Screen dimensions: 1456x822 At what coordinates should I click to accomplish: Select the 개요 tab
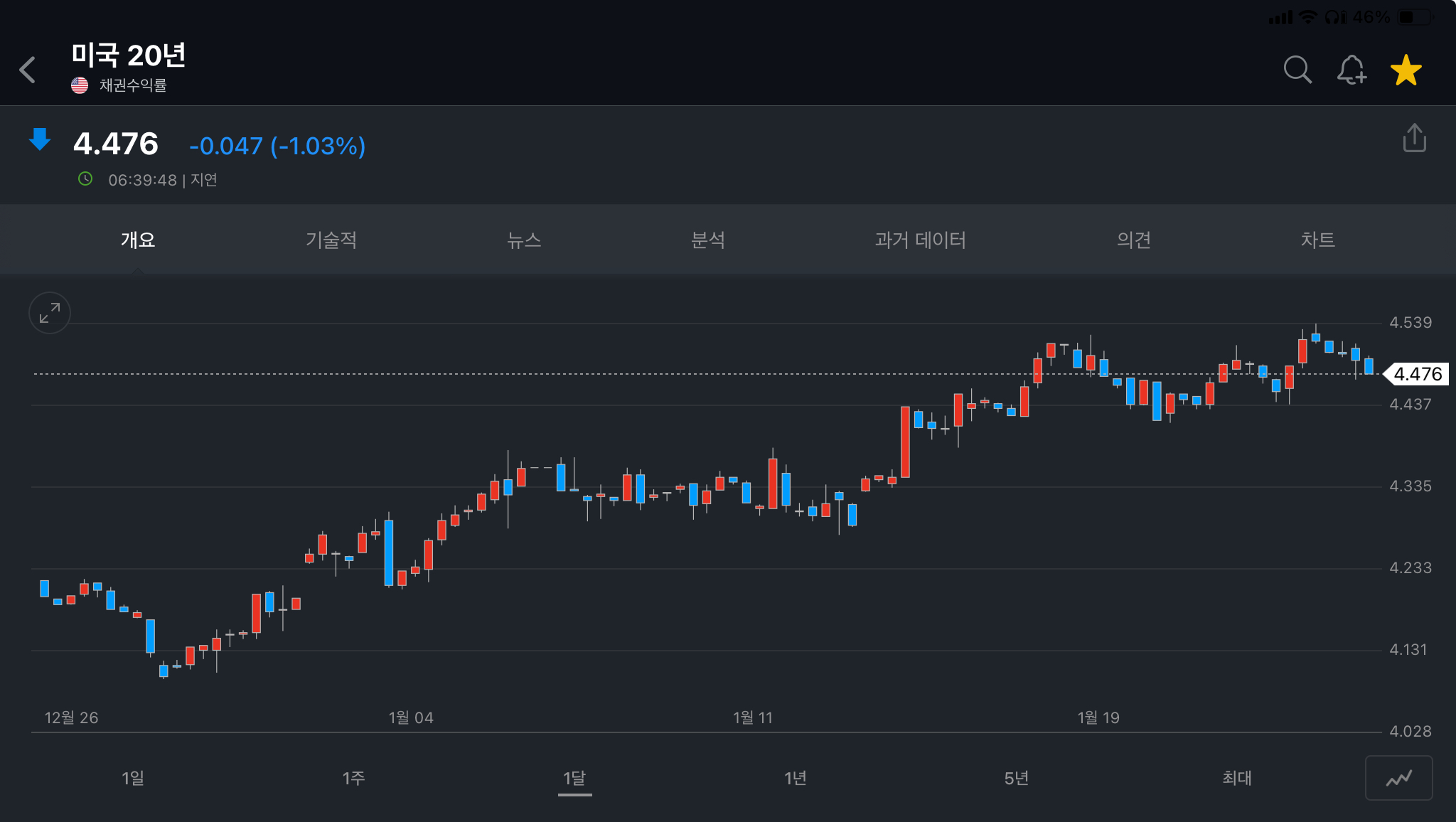138,240
